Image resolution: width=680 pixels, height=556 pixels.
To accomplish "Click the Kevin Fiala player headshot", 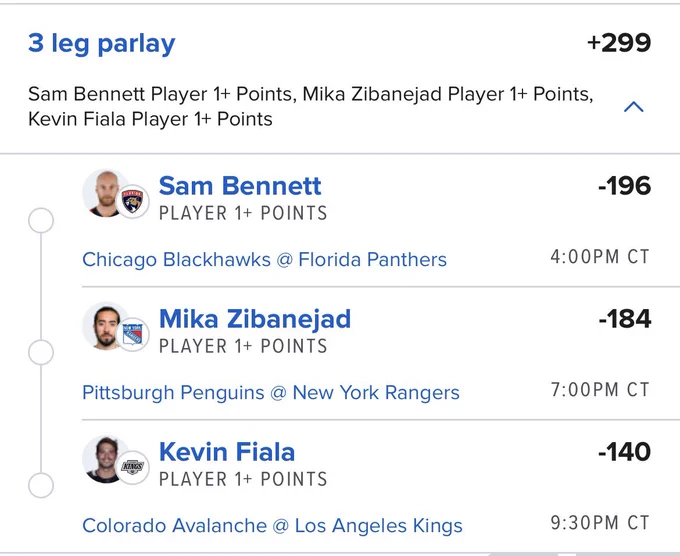I will [x=104, y=459].
